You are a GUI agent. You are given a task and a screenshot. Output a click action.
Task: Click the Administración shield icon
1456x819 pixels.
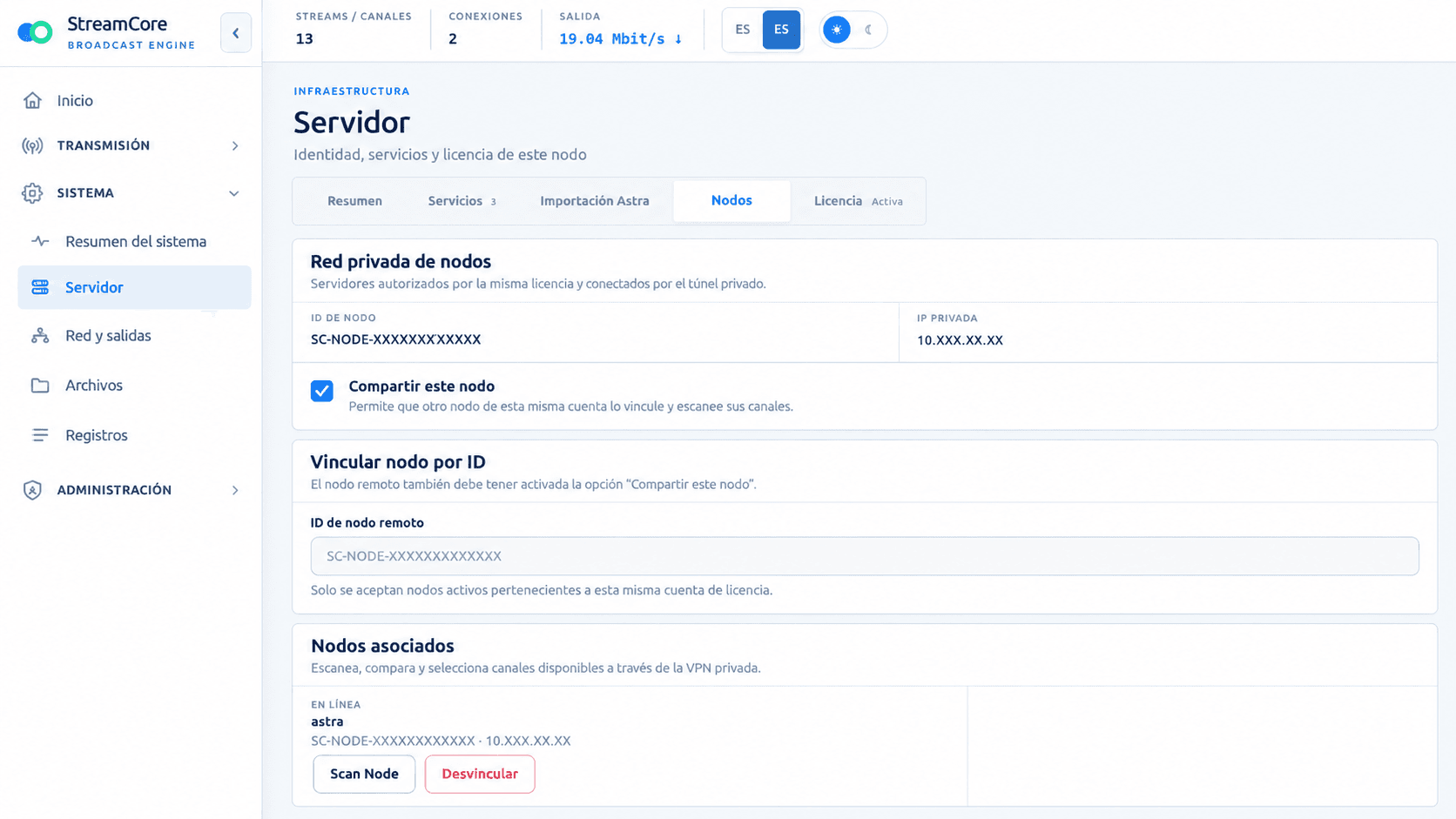tap(32, 490)
